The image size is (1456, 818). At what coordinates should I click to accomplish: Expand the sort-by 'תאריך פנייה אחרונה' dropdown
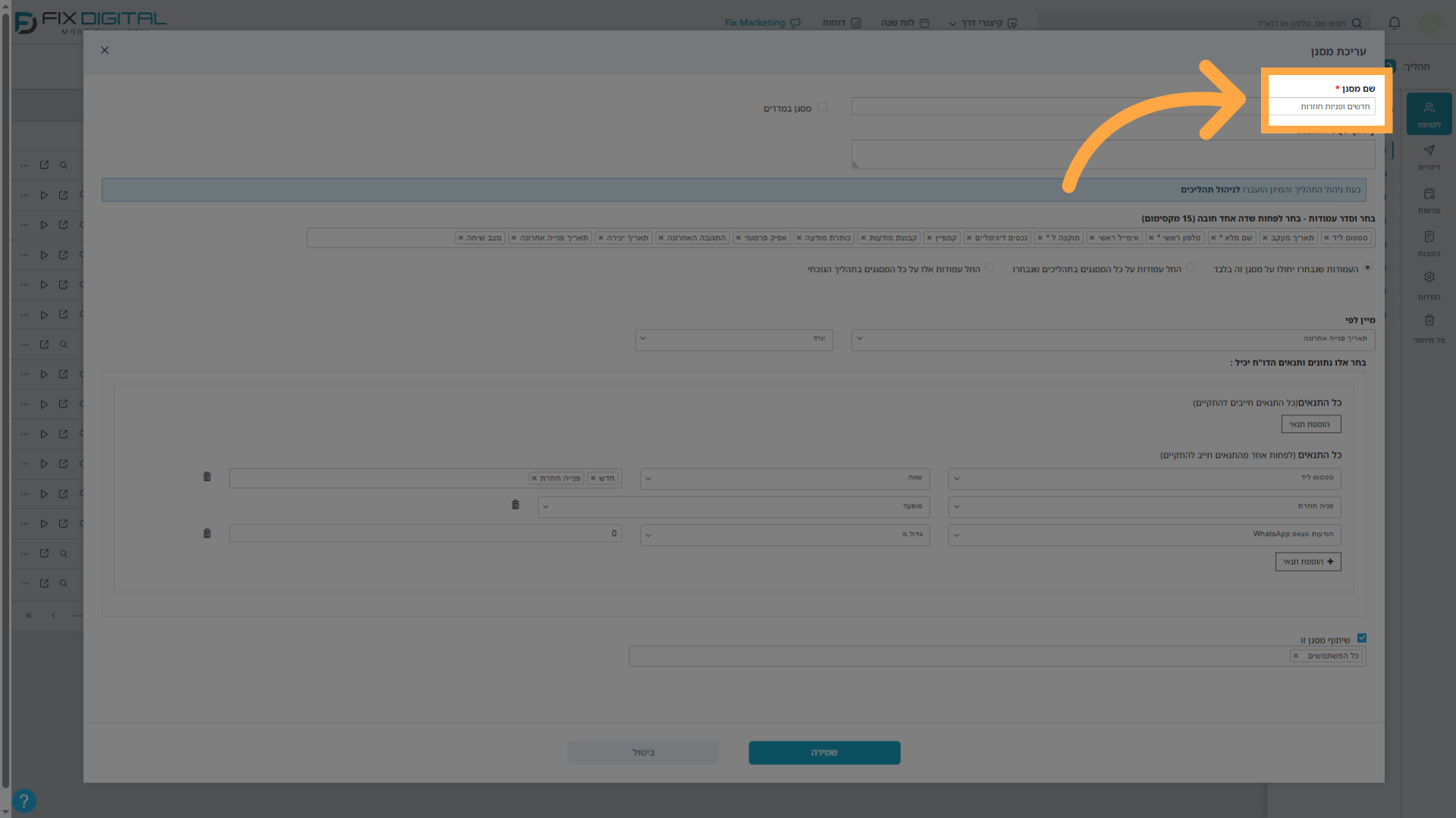pos(1112,339)
